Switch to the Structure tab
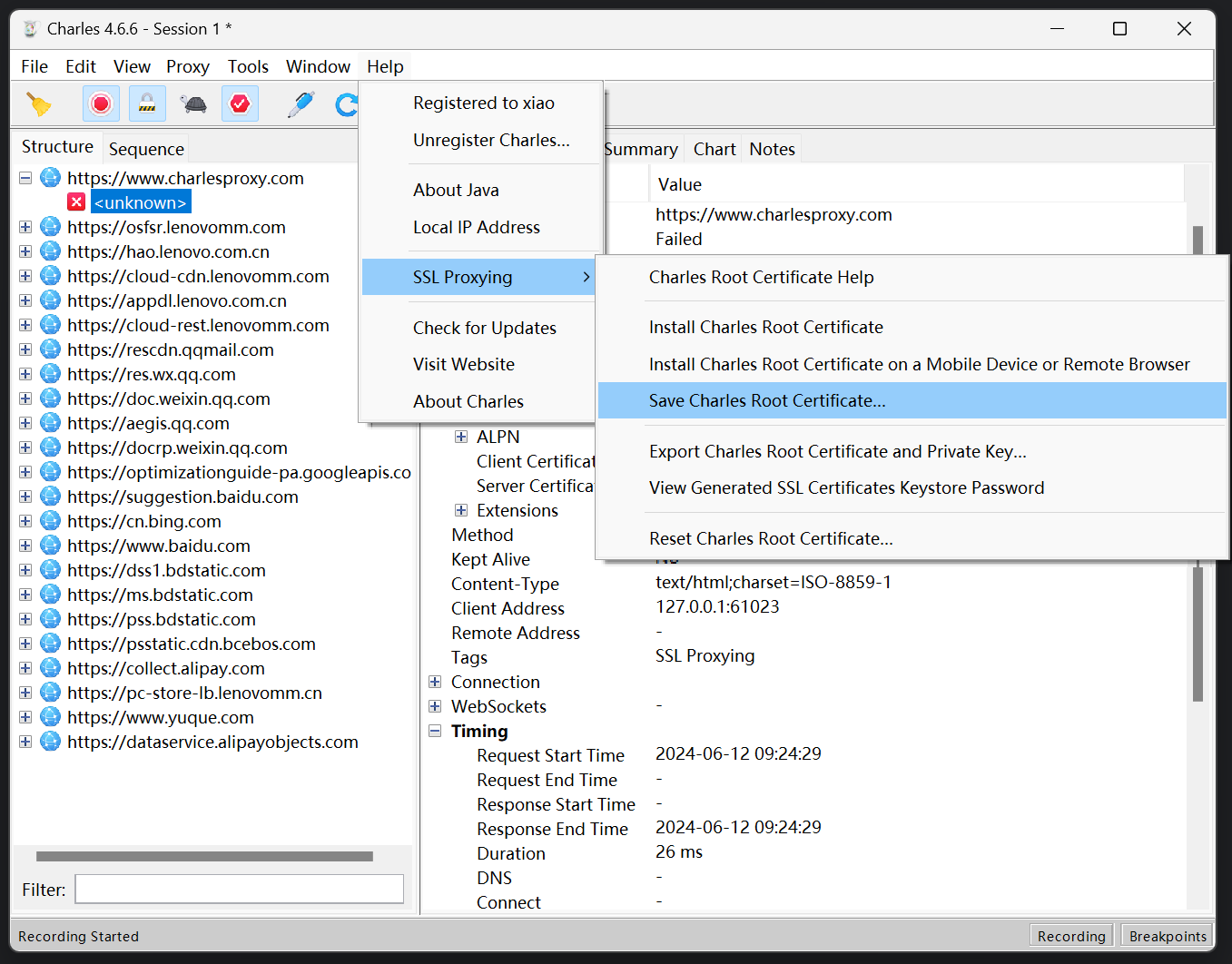 click(57, 147)
